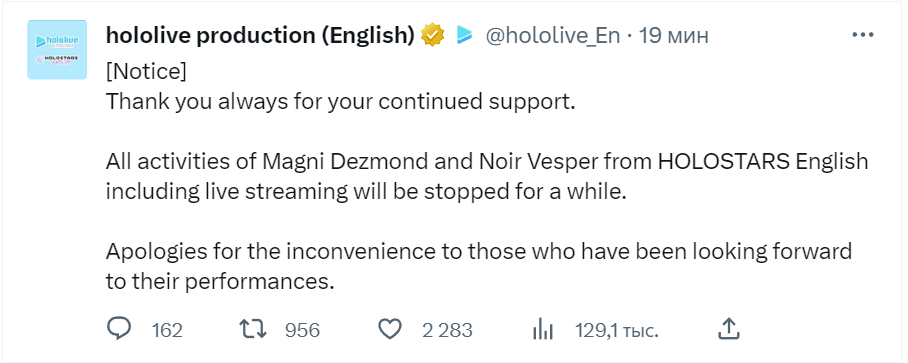Screen dimensions: 908x363
Task: Click the 129,1 тыс. views count
Action: pyautogui.click(x=617, y=330)
